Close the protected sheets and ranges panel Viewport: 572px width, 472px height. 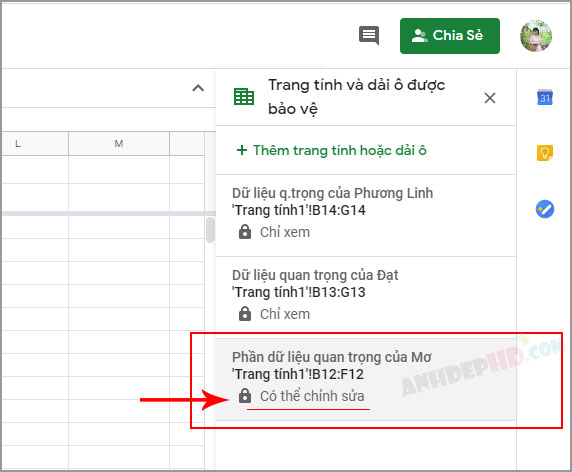(490, 98)
